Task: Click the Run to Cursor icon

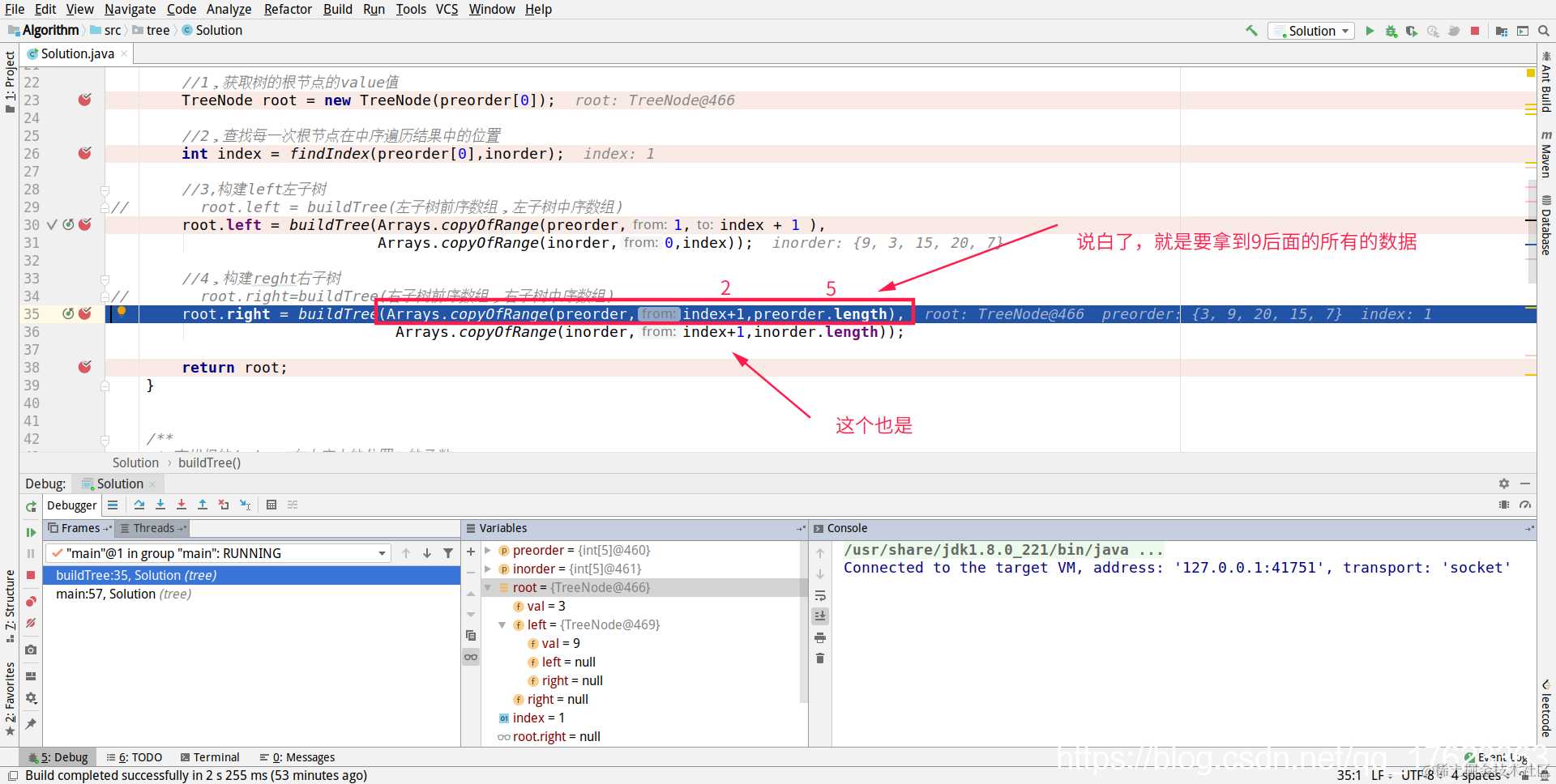Action: click(245, 505)
